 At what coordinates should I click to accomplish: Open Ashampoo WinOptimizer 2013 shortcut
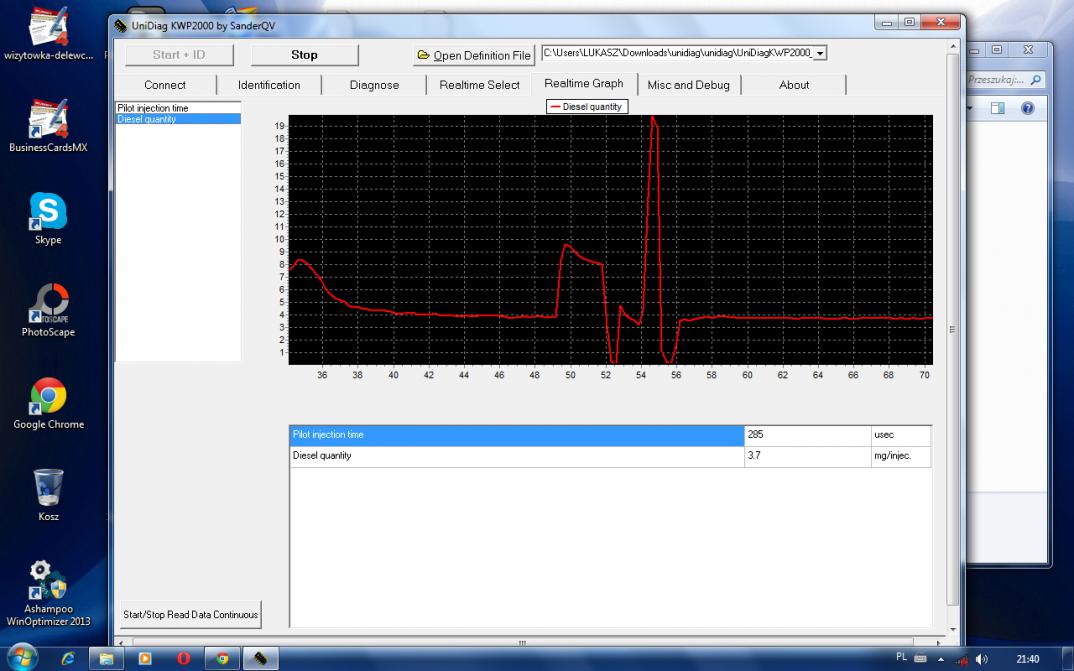[48, 594]
